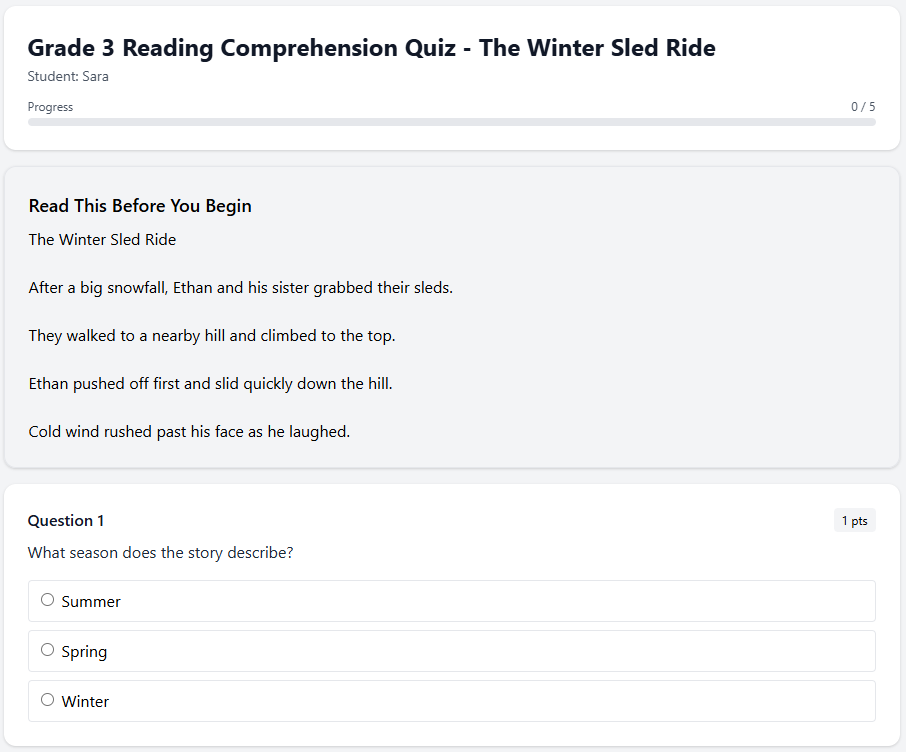Click the "Progress" label

pos(50,106)
